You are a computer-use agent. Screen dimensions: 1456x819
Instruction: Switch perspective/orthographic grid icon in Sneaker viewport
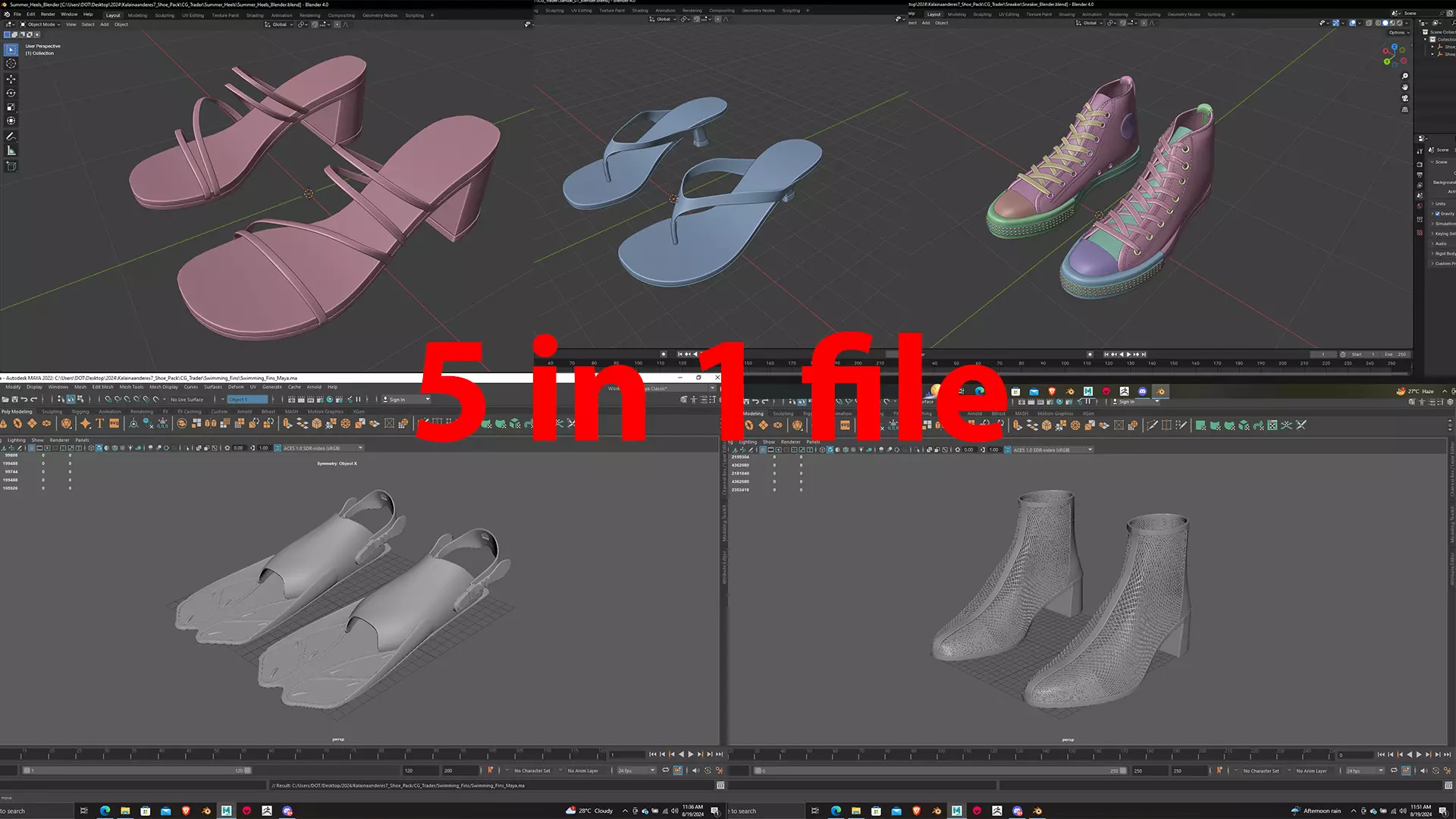tap(1404, 110)
